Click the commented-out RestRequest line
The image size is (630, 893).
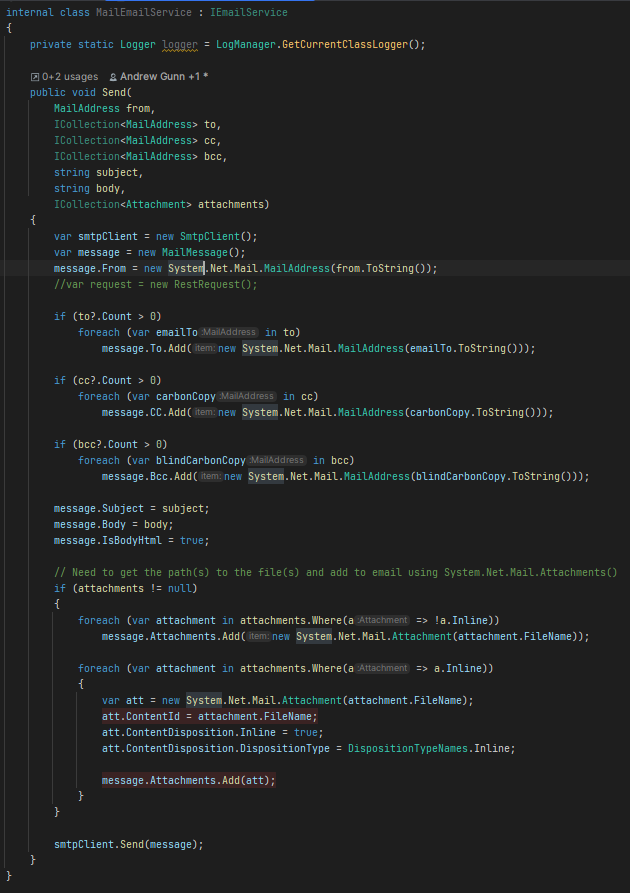click(x=155, y=284)
